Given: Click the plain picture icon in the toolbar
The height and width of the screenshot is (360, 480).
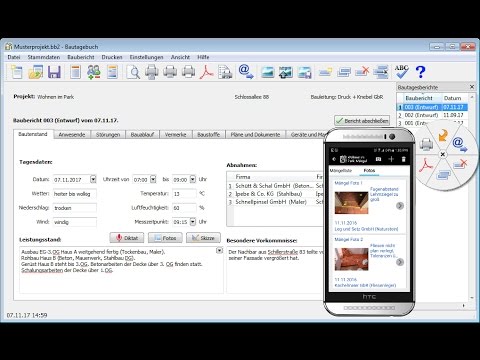Looking at the screenshot, I should [x=267, y=72].
